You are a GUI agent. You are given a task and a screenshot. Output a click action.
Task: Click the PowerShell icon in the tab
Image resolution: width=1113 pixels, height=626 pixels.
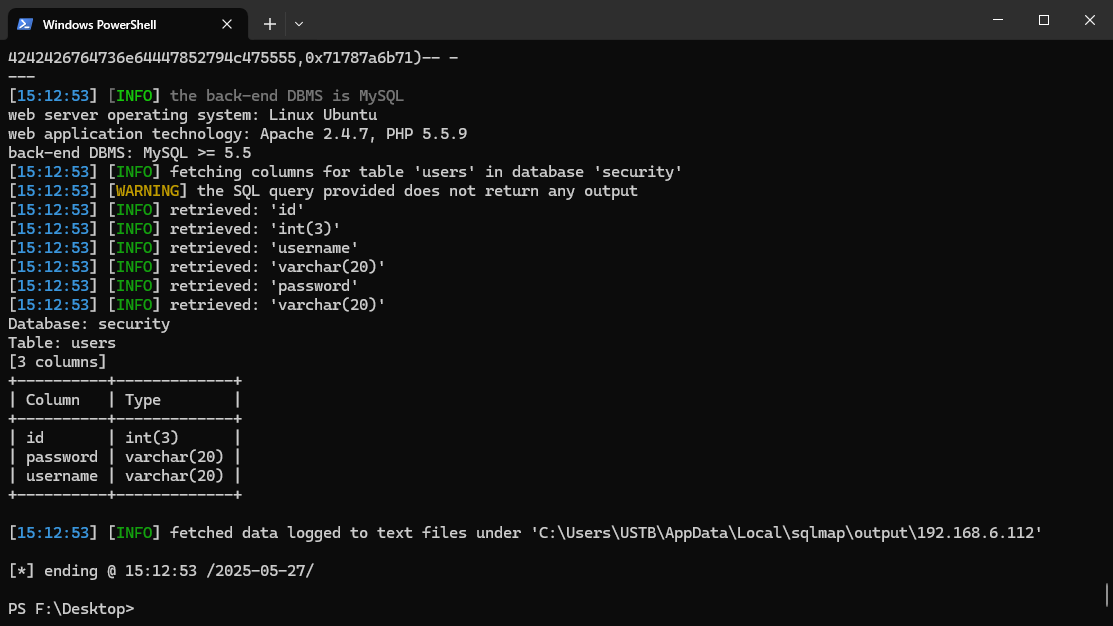click(25, 24)
